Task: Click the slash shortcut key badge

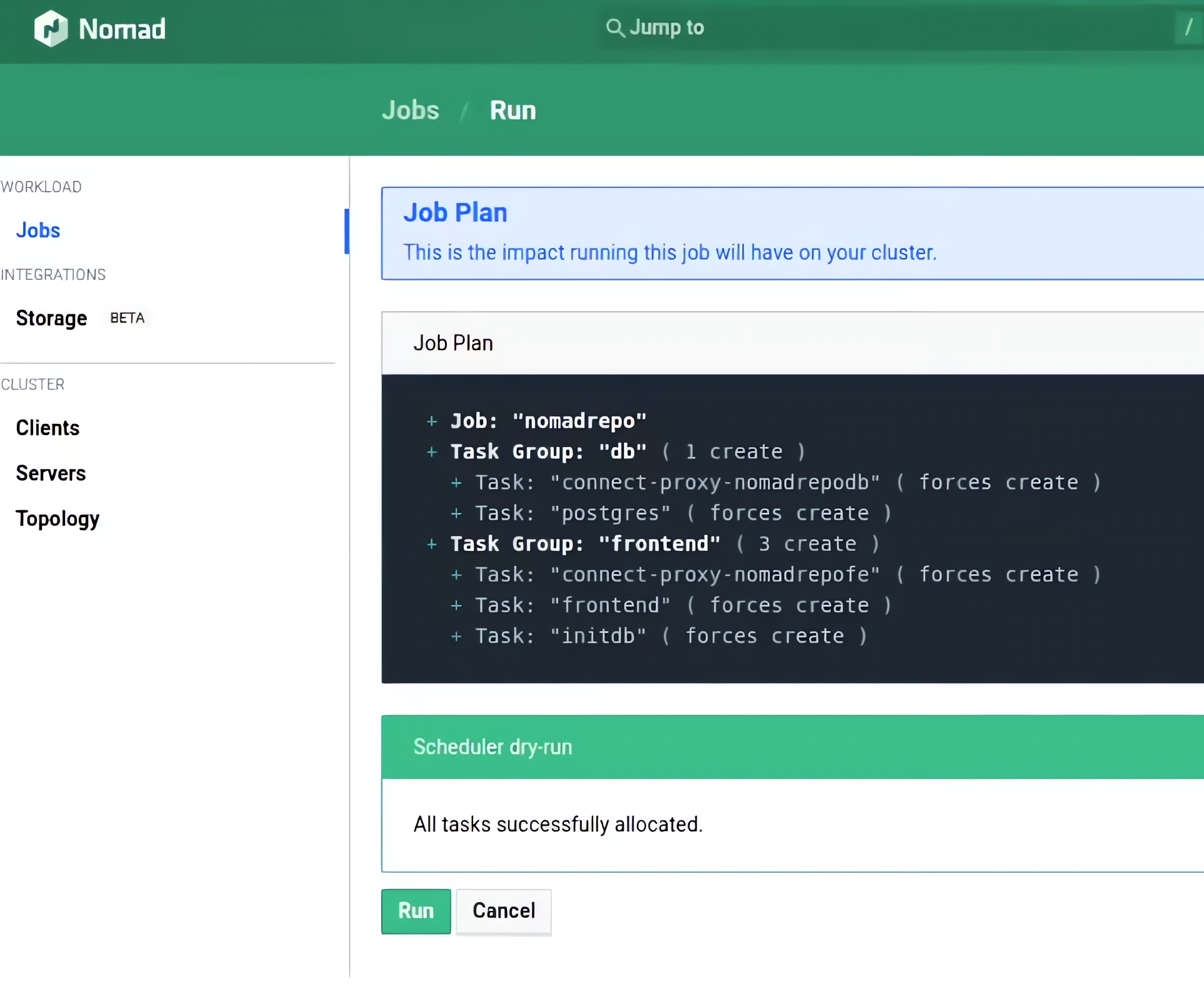Action: 1188,28
